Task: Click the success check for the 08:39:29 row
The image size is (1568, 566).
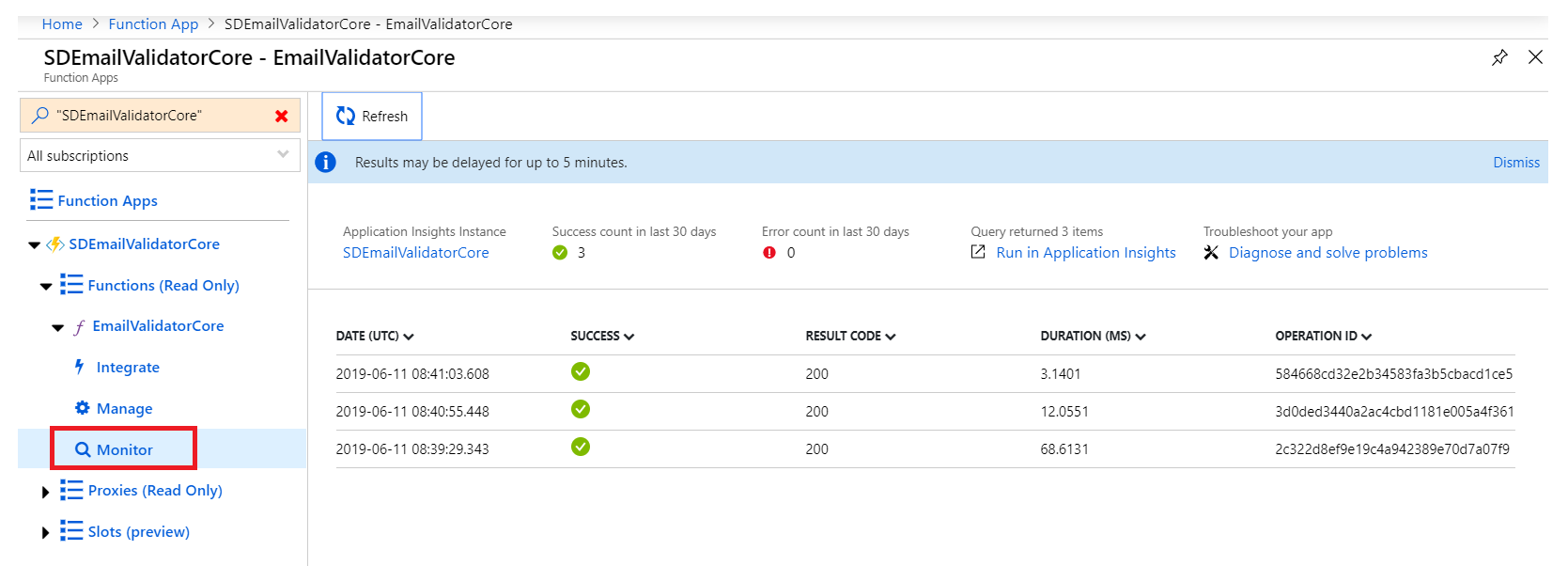Action: pyautogui.click(x=581, y=447)
